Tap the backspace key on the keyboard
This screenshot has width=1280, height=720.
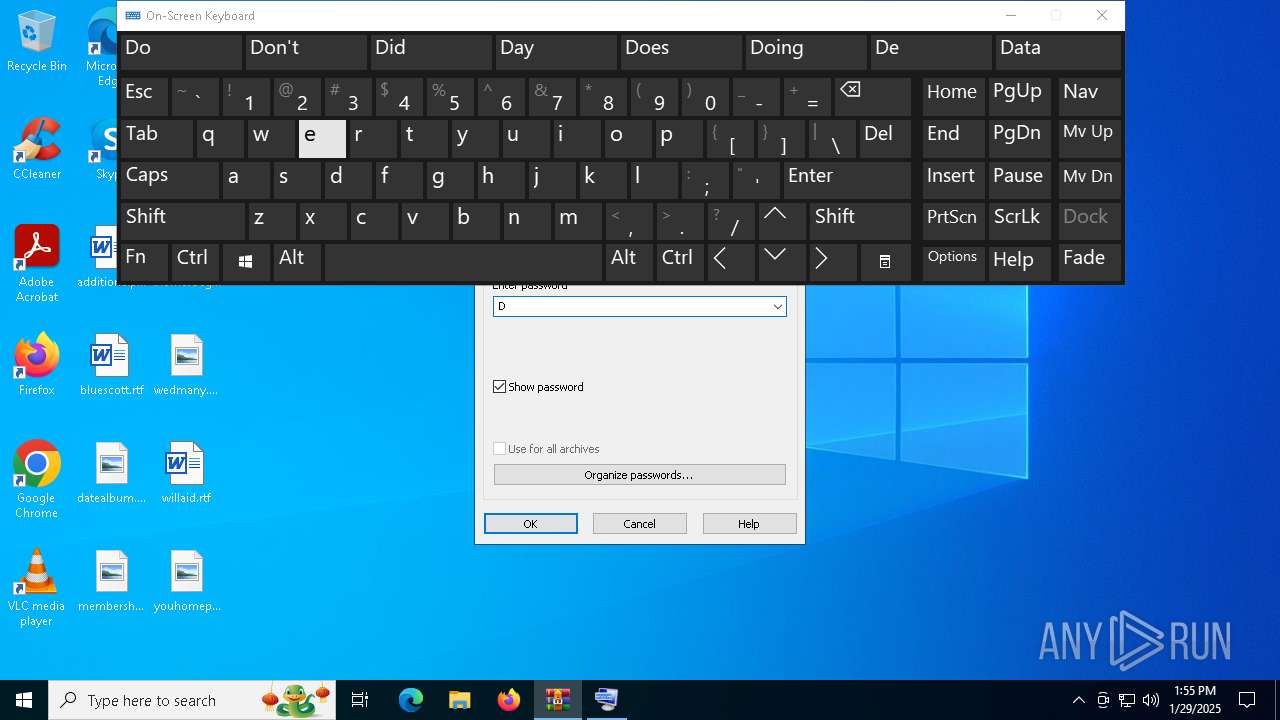pyautogui.click(x=872, y=97)
